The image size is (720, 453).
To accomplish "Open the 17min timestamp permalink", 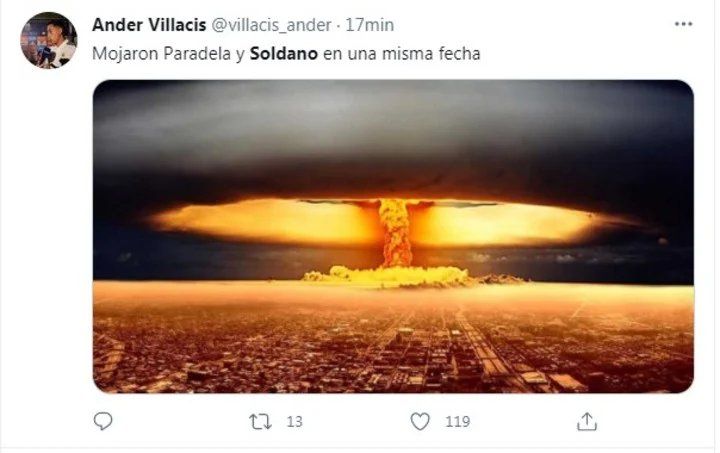I will coord(370,25).
